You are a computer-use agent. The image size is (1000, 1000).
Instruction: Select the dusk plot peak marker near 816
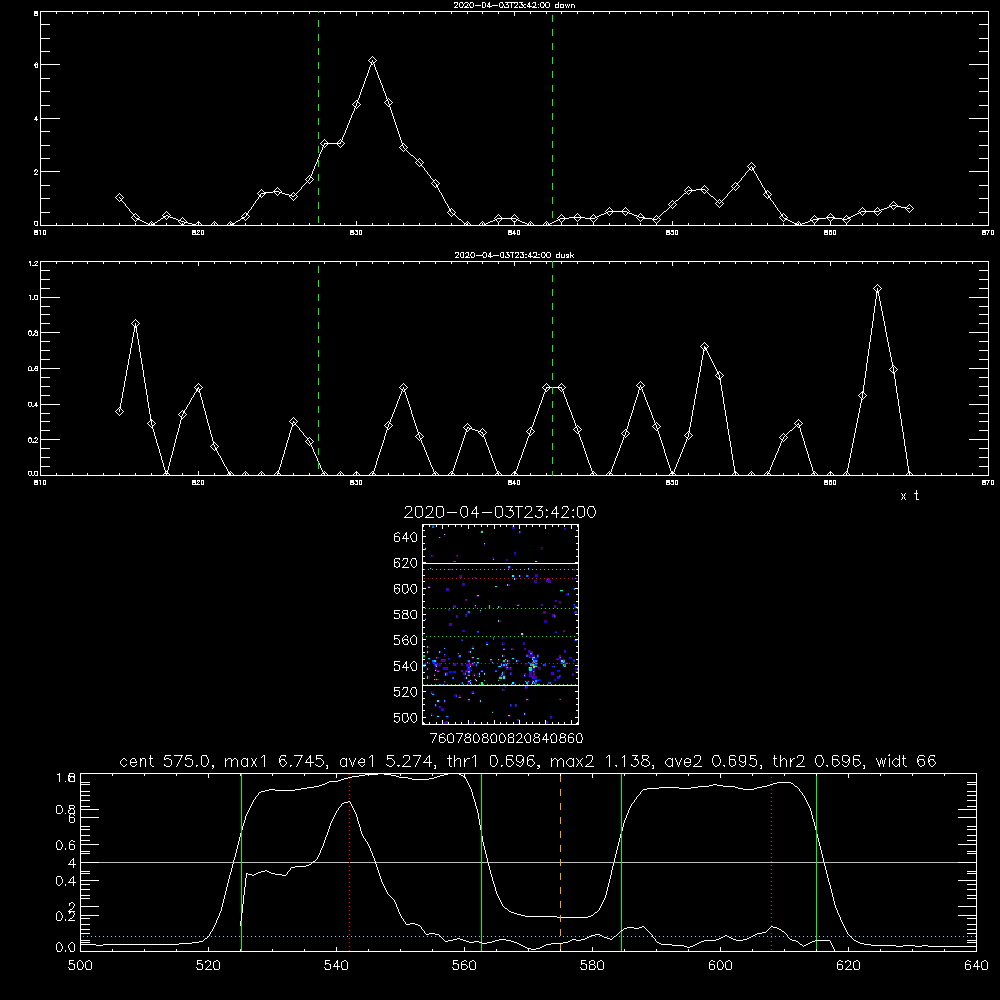click(135, 323)
